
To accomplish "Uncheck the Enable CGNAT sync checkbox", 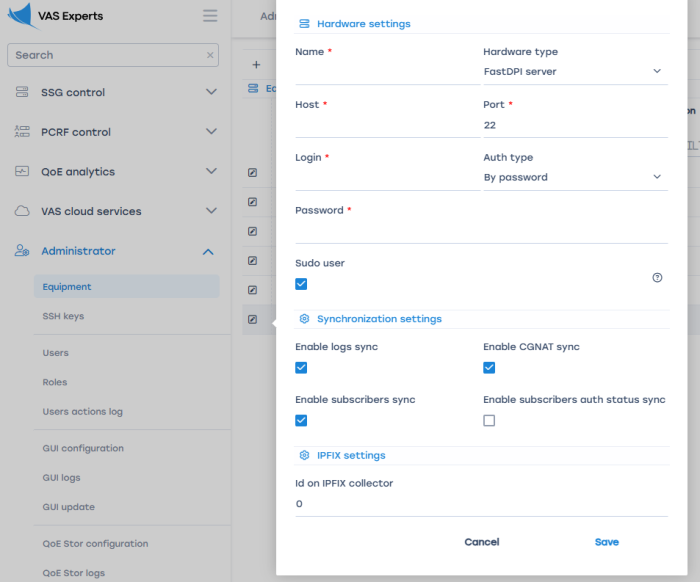I will 489,368.
